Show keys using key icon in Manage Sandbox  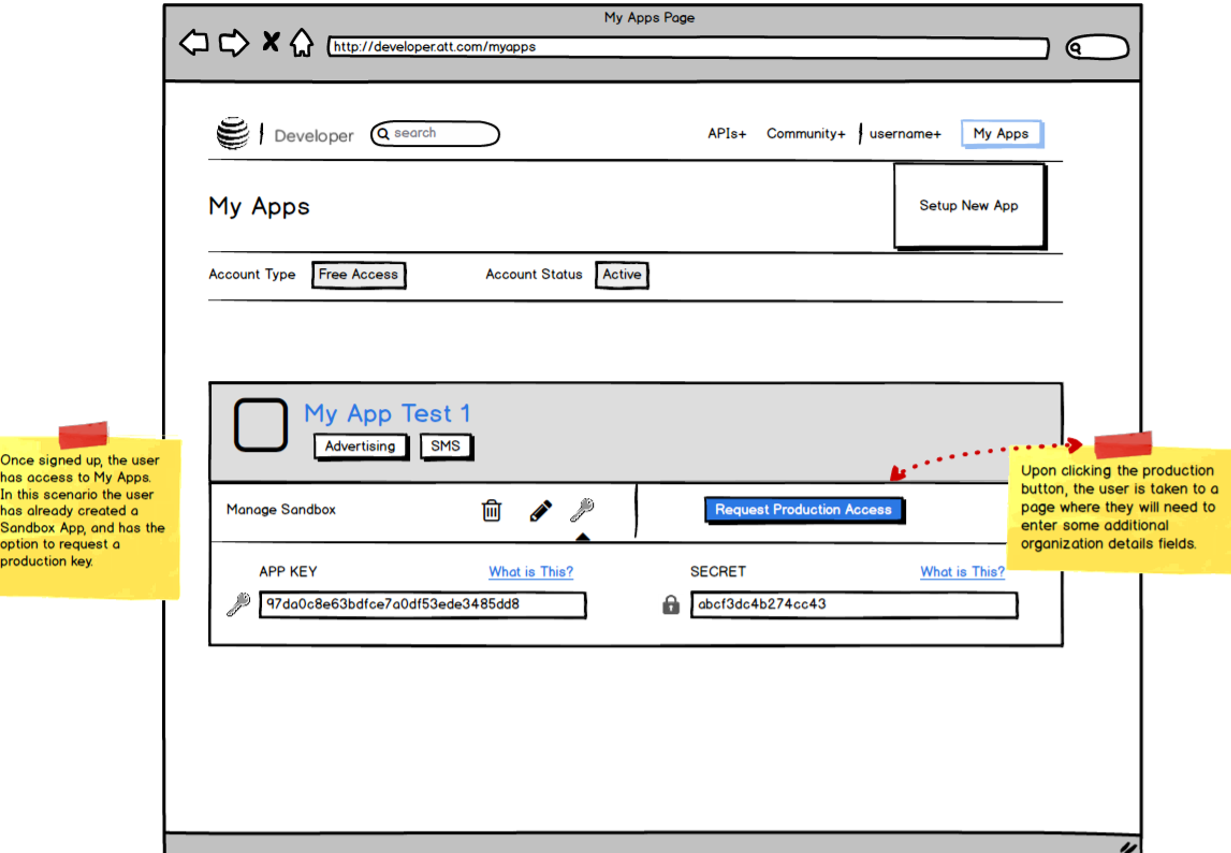[x=582, y=510]
